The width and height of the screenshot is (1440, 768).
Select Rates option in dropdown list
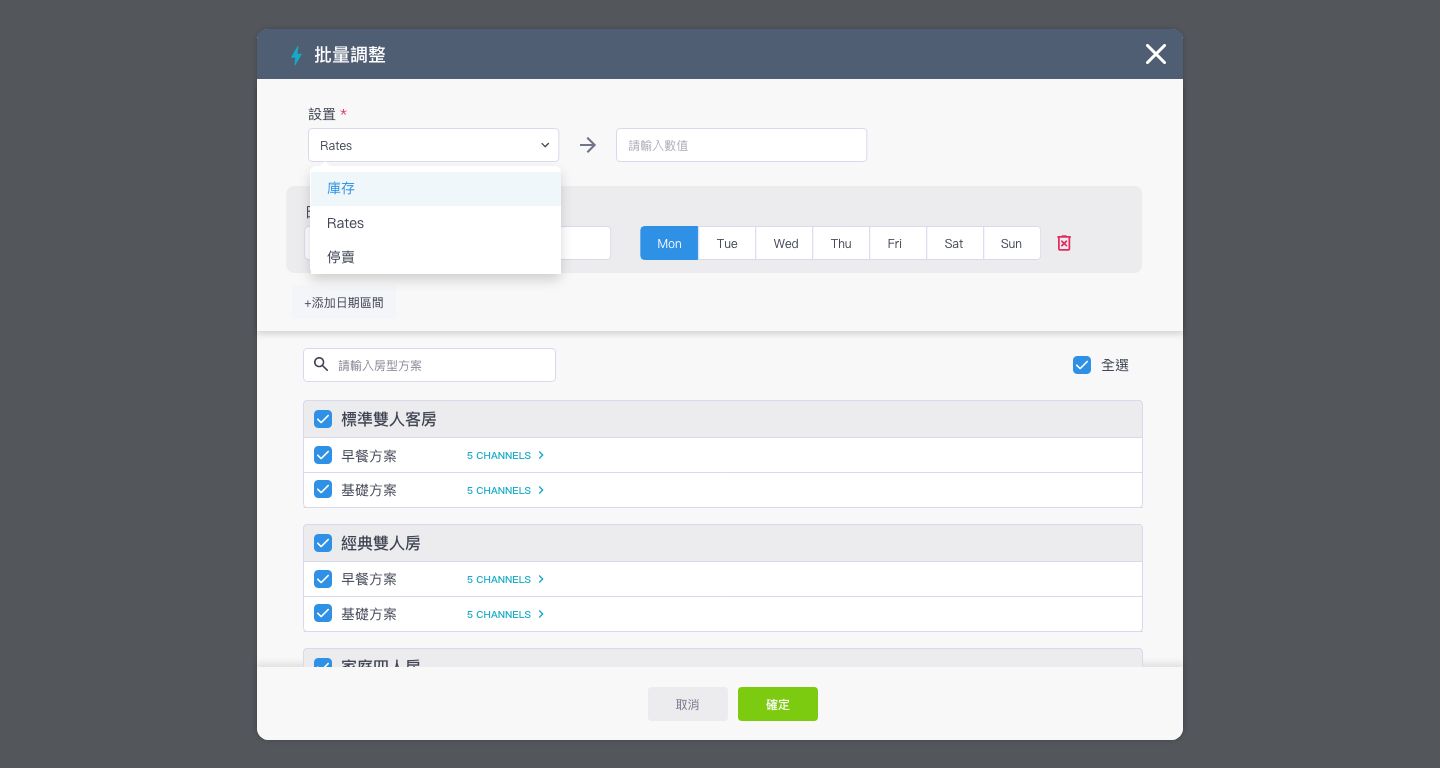435,223
